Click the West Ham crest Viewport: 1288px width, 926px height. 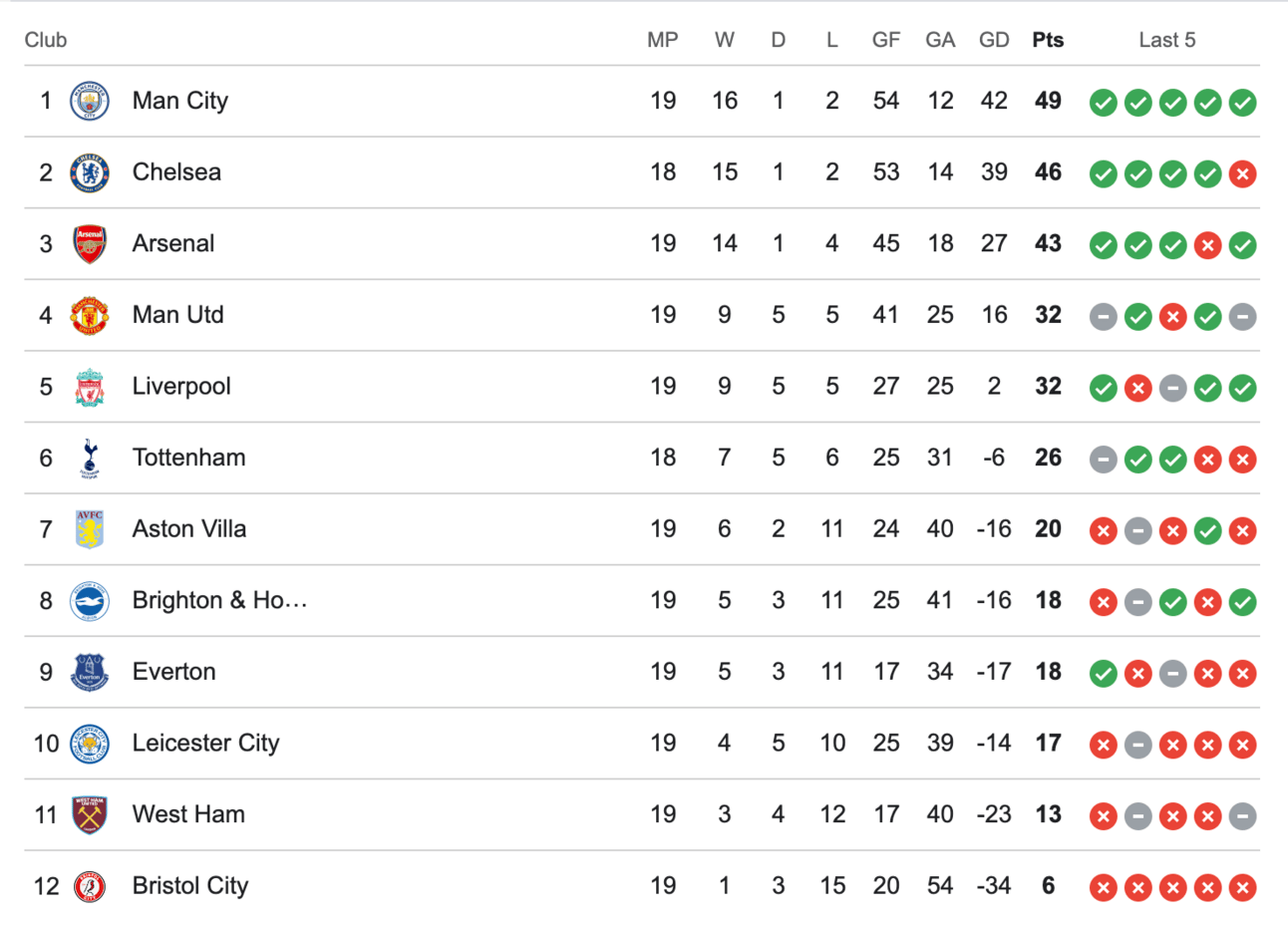(90, 815)
